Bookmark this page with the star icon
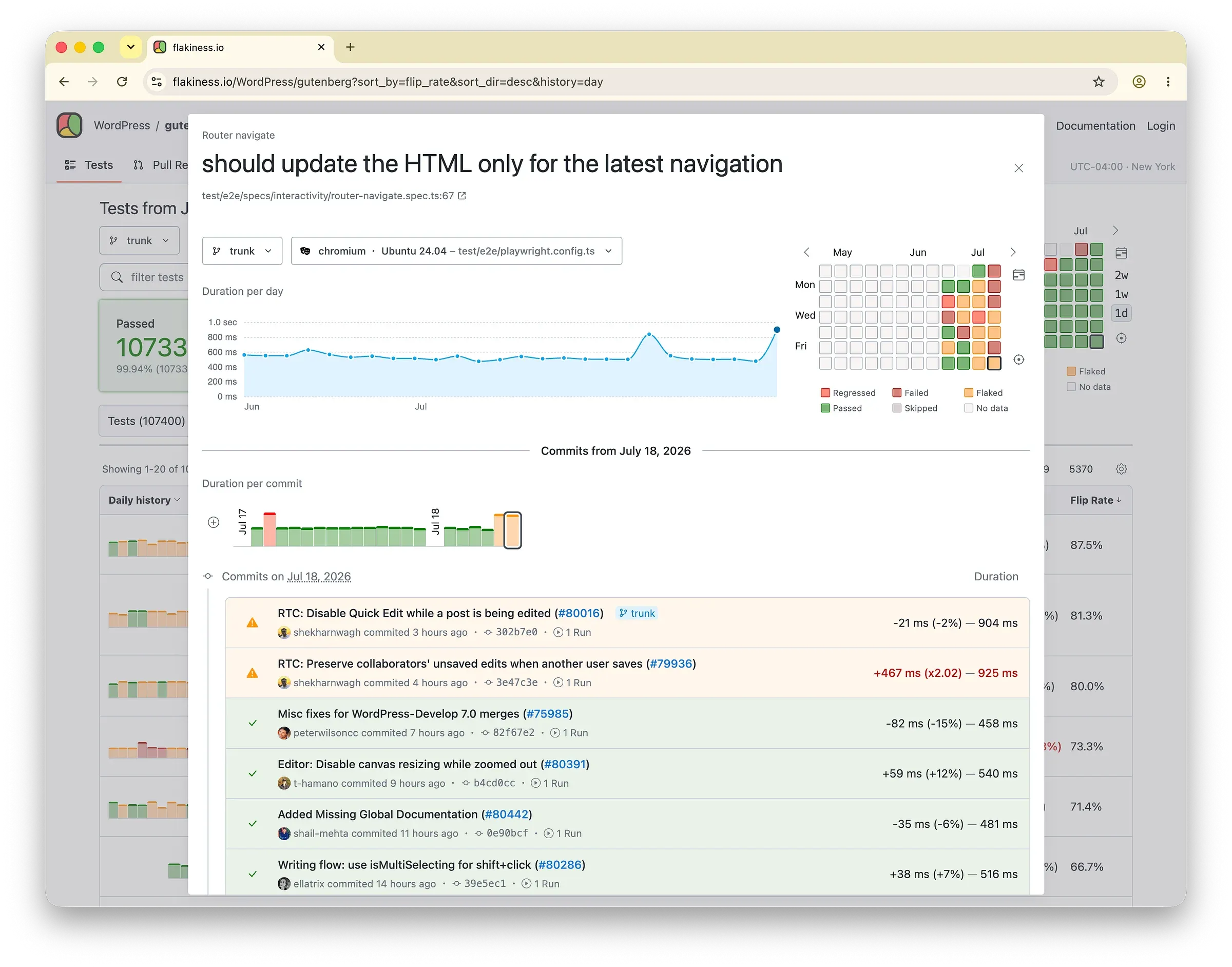This screenshot has width=1232, height=967. click(1098, 82)
